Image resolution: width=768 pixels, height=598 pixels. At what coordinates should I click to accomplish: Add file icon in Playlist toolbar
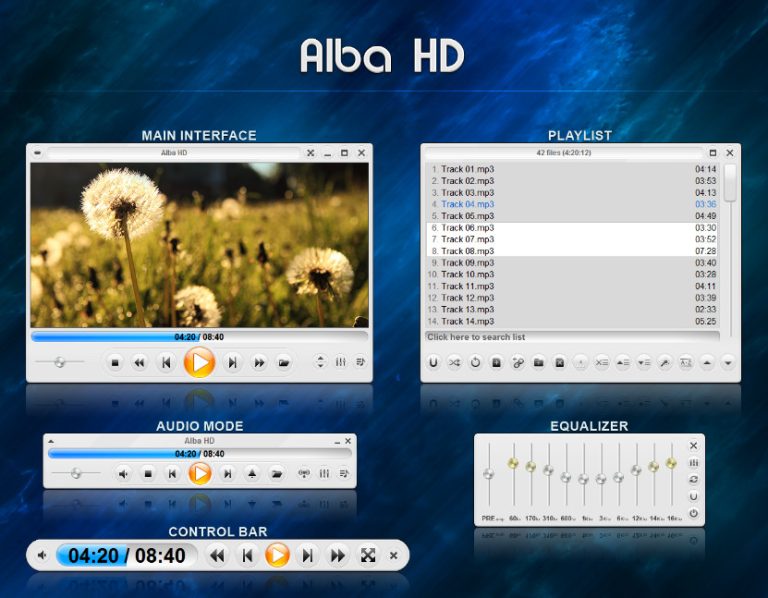[496, 362]
